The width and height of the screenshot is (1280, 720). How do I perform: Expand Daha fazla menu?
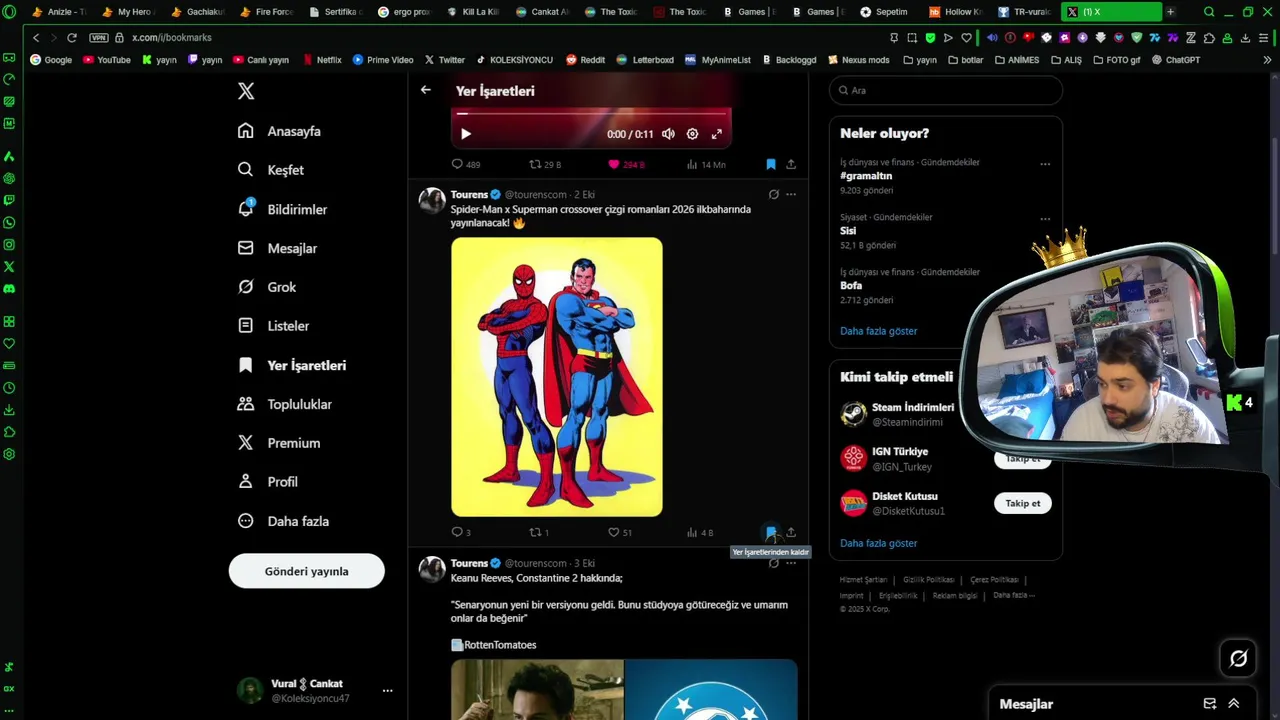point(282,521)
